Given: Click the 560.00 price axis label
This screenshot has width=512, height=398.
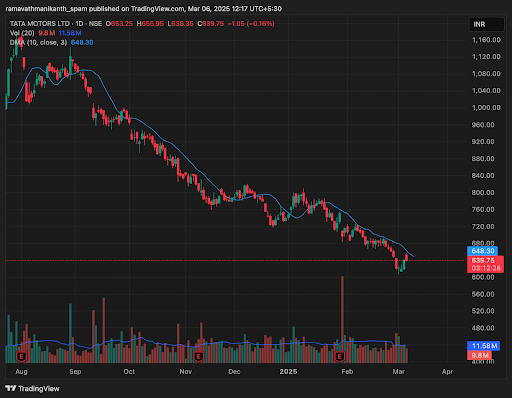Looking at the screenshot, I should (x=483, y=294).
